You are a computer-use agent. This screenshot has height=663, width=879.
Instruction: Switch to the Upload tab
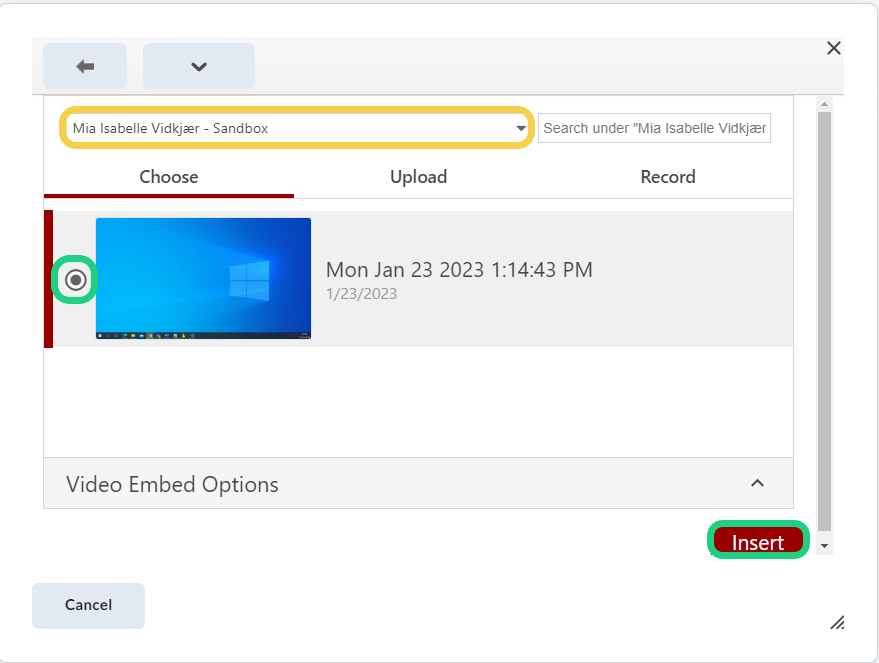point(418,177)
